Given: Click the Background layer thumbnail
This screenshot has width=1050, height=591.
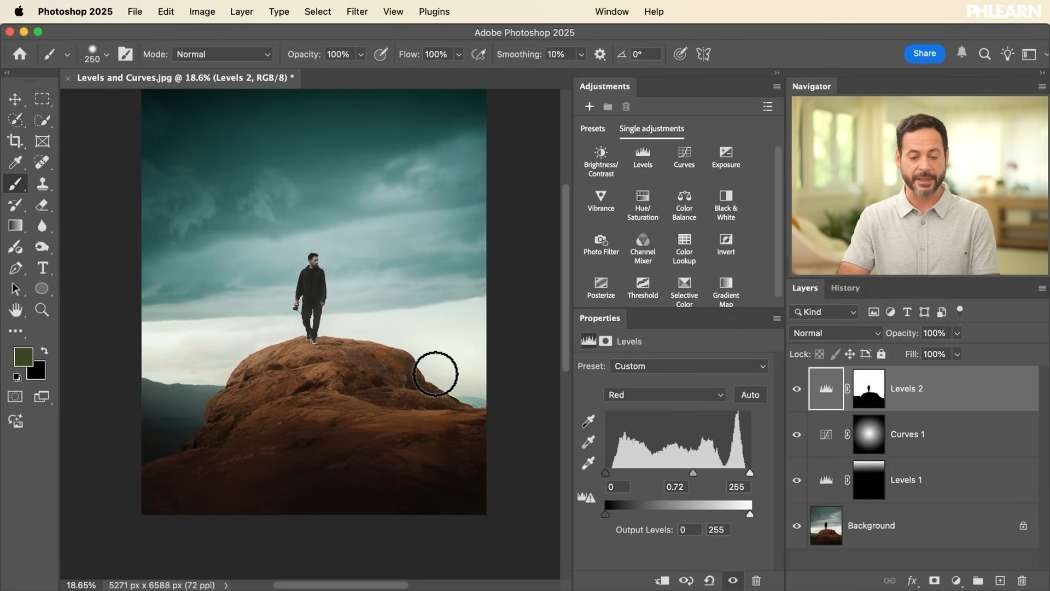Looking at the screenshot, I should (826, 525).
